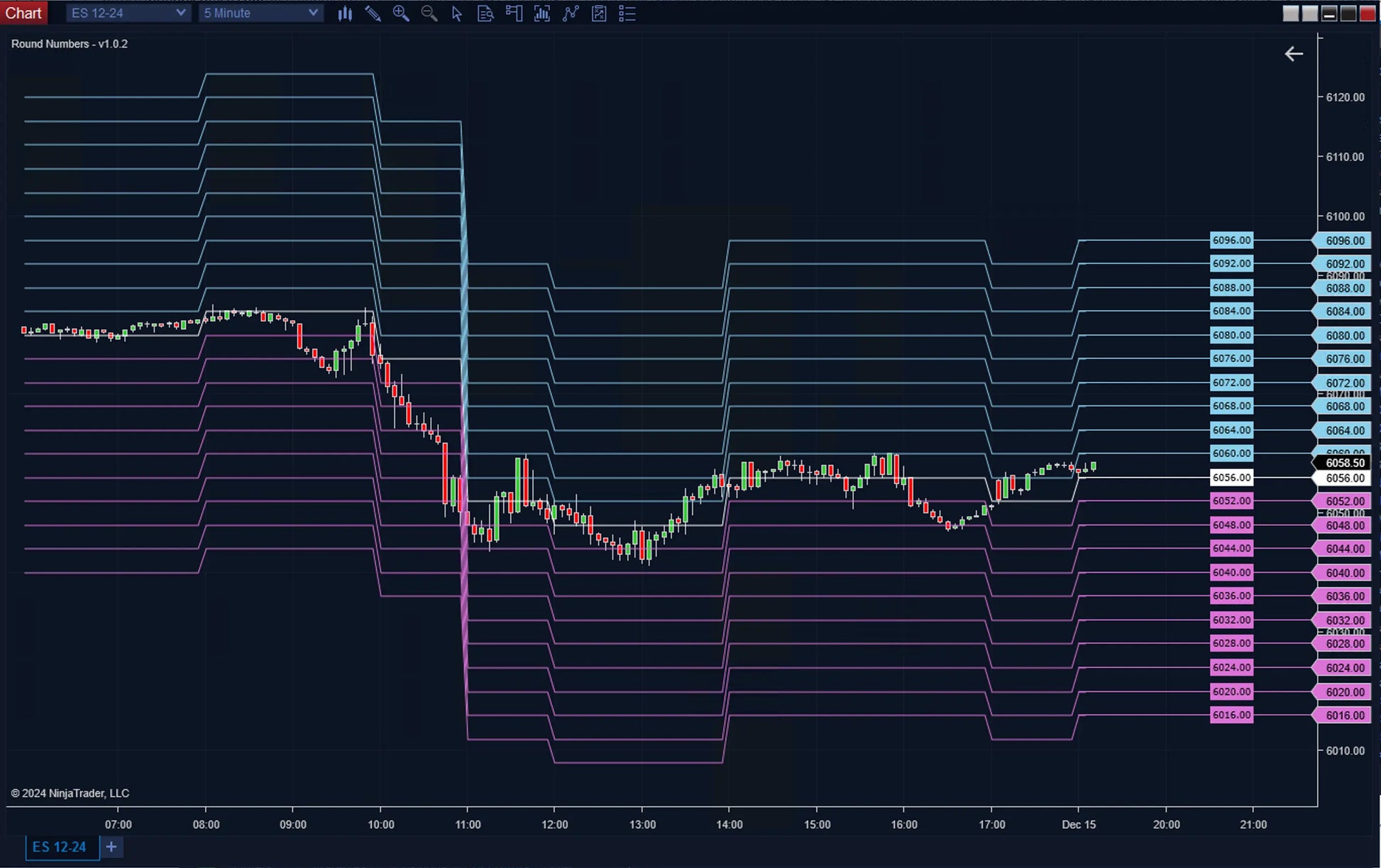
Task: Select the ES 12-24 chart tab
Action: coord(60,847)
